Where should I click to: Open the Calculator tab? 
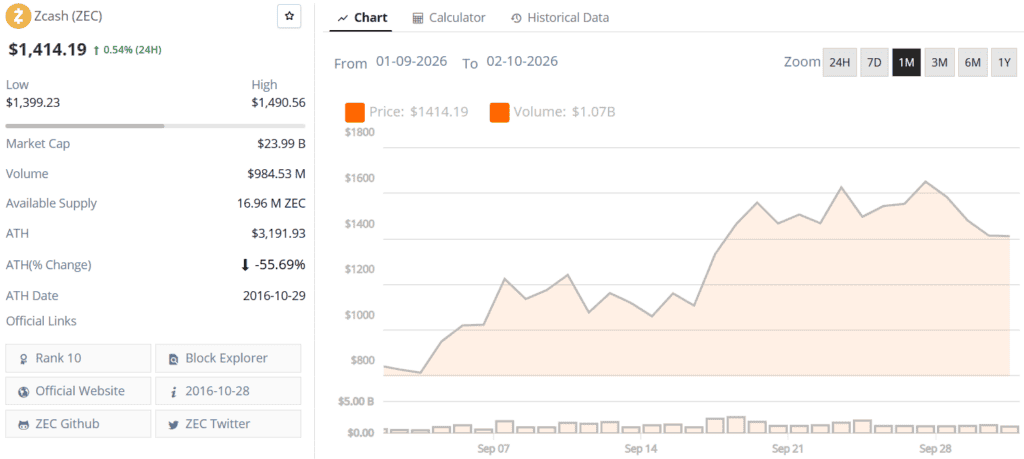pos(449,18)
